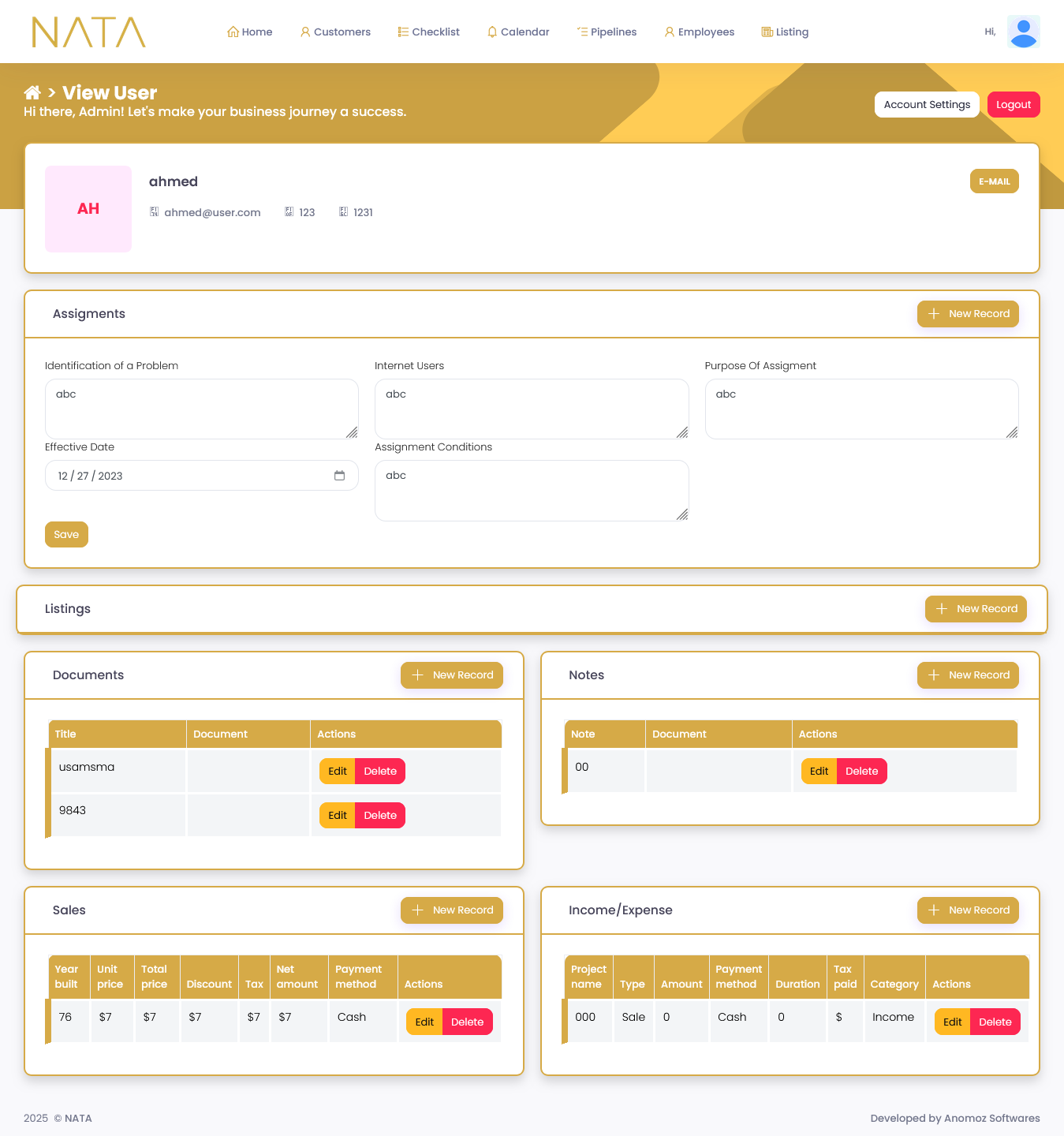Click the E-MAIL button
The height and width of the screenshot is (1136, 1064).
coord(994,181)
